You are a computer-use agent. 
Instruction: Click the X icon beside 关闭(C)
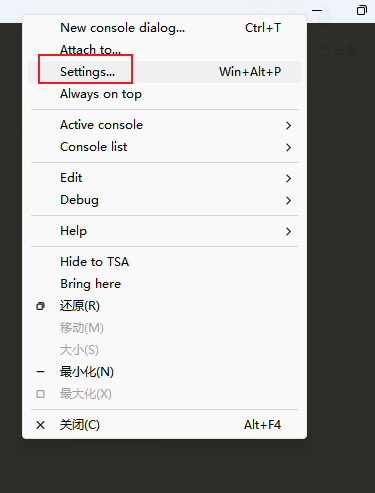(x=40, y=425)
